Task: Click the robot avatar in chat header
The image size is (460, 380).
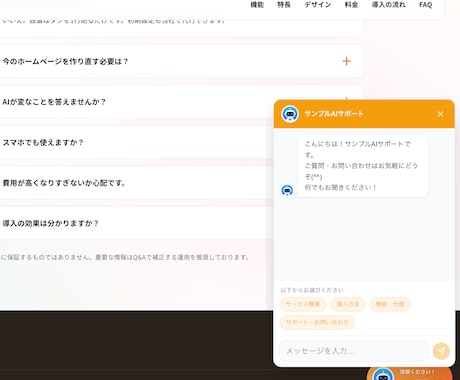Action: 290,114
